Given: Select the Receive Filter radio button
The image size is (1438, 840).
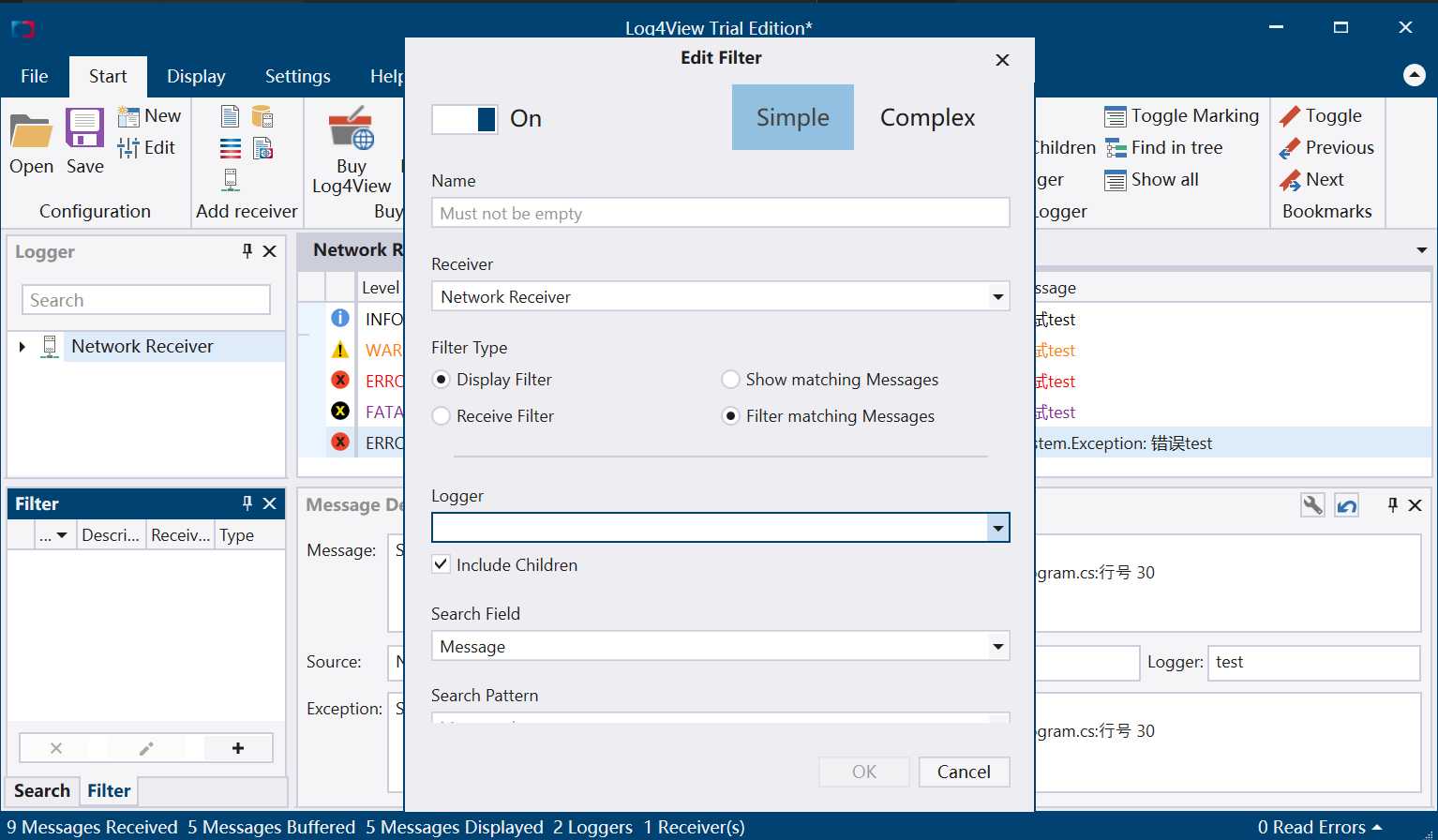Looking at the screenshot, I should (442, 416).
